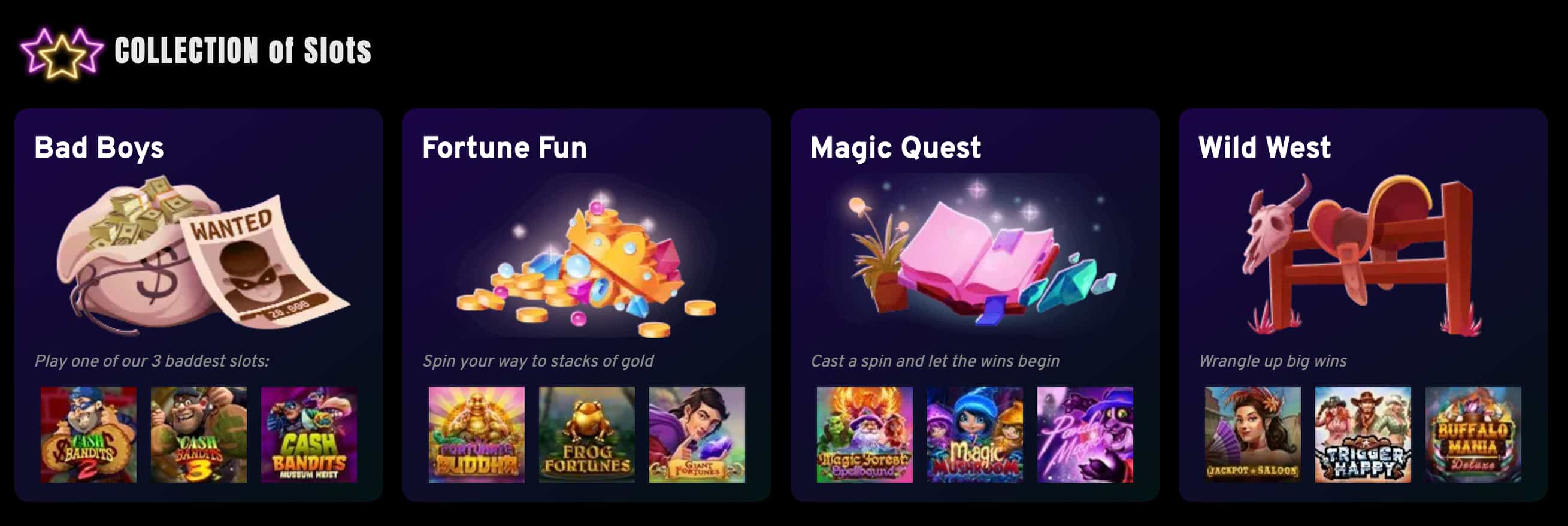
Task: Click the neon stars collection icon
Action: [62, 53]
